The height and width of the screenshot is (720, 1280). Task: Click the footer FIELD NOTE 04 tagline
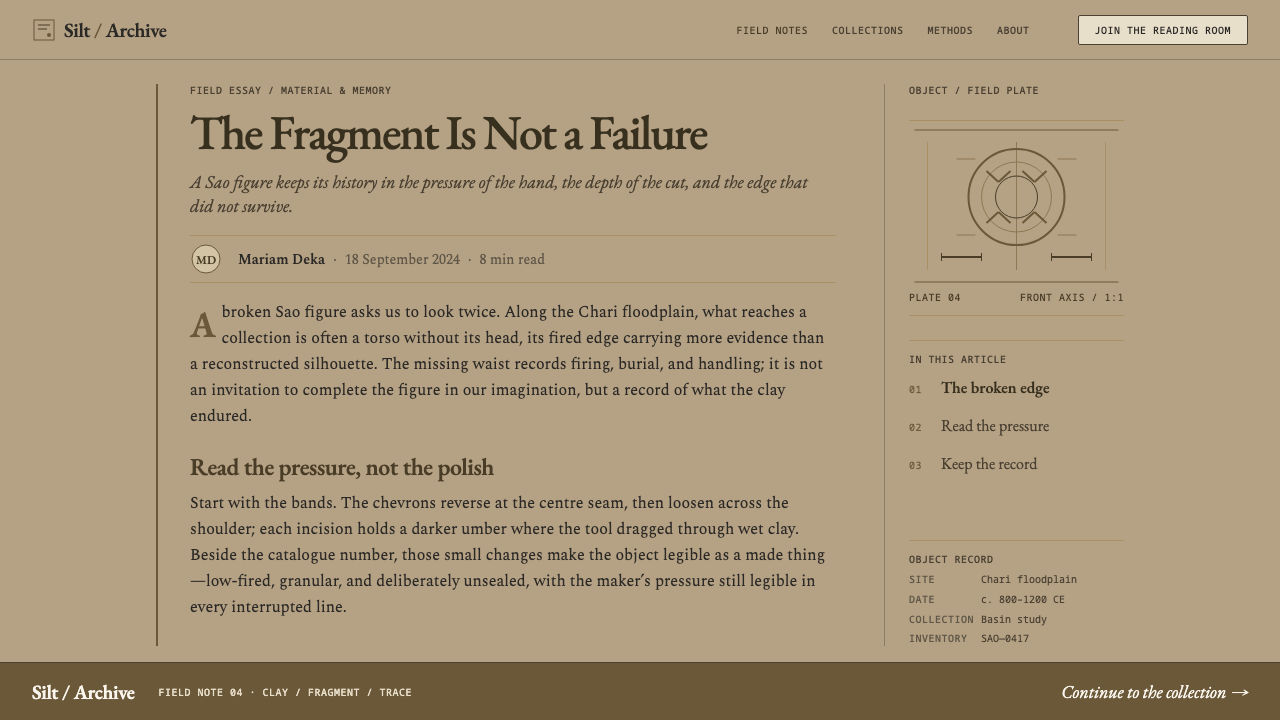tap(285, 692)
